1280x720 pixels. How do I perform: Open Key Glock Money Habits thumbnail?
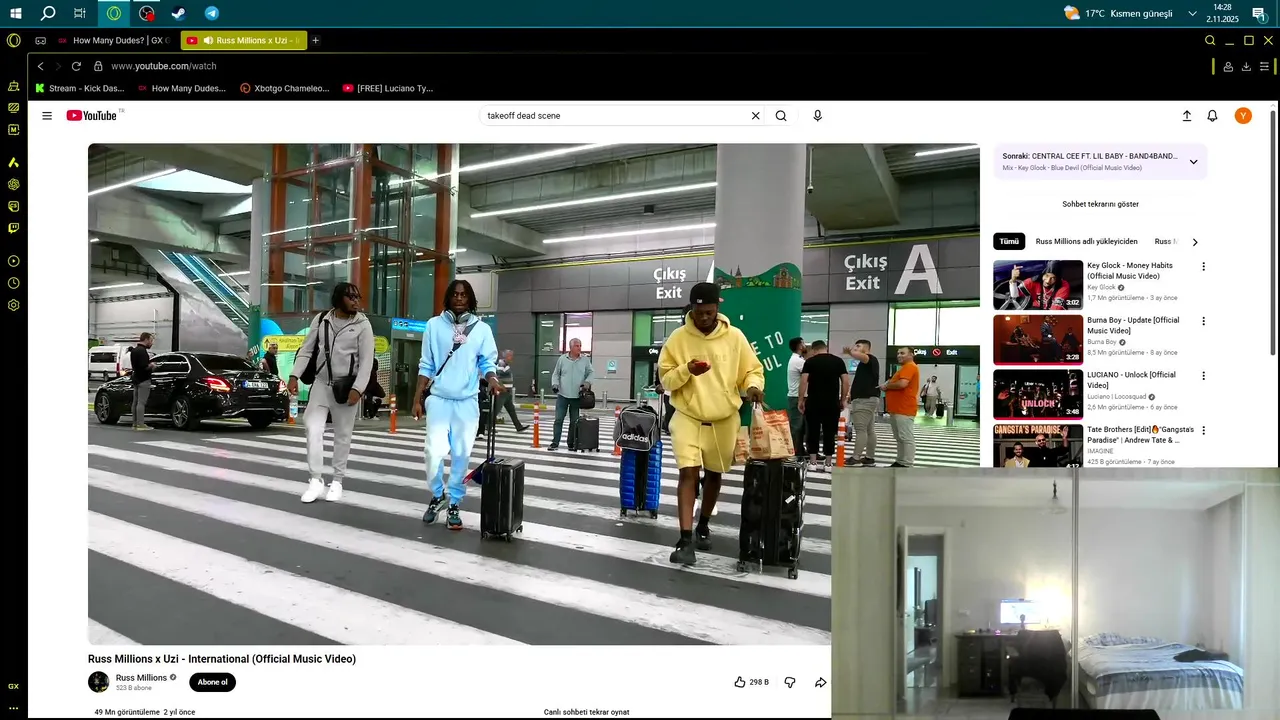1038,285
